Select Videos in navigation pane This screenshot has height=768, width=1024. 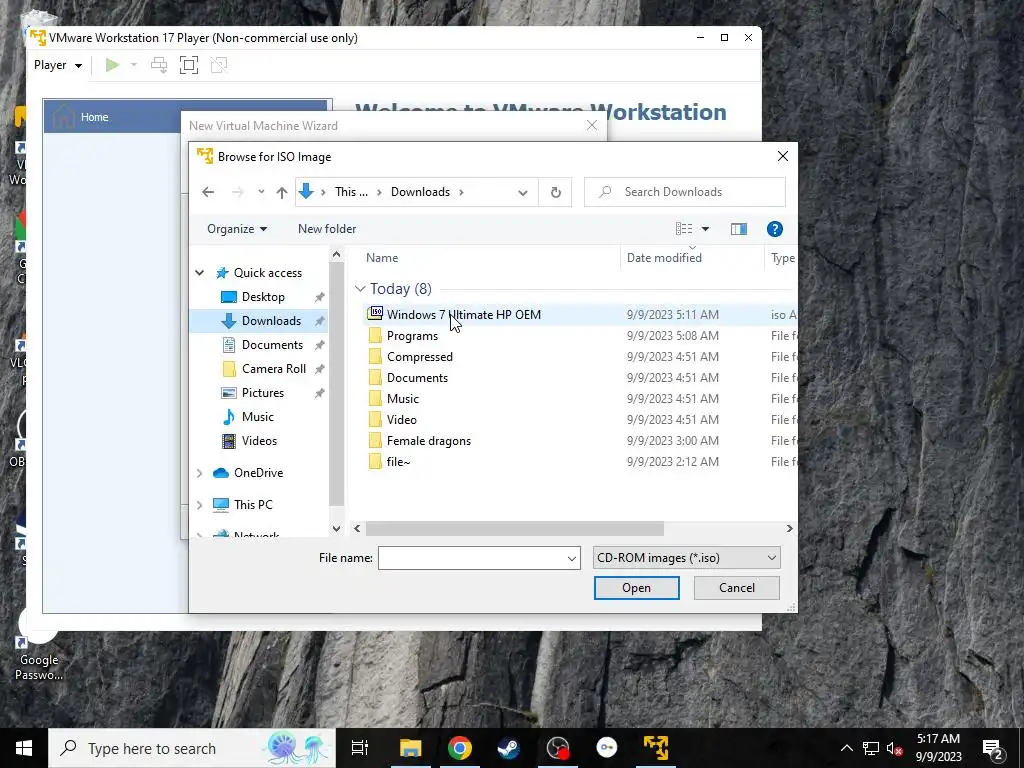tap(259, 441)
